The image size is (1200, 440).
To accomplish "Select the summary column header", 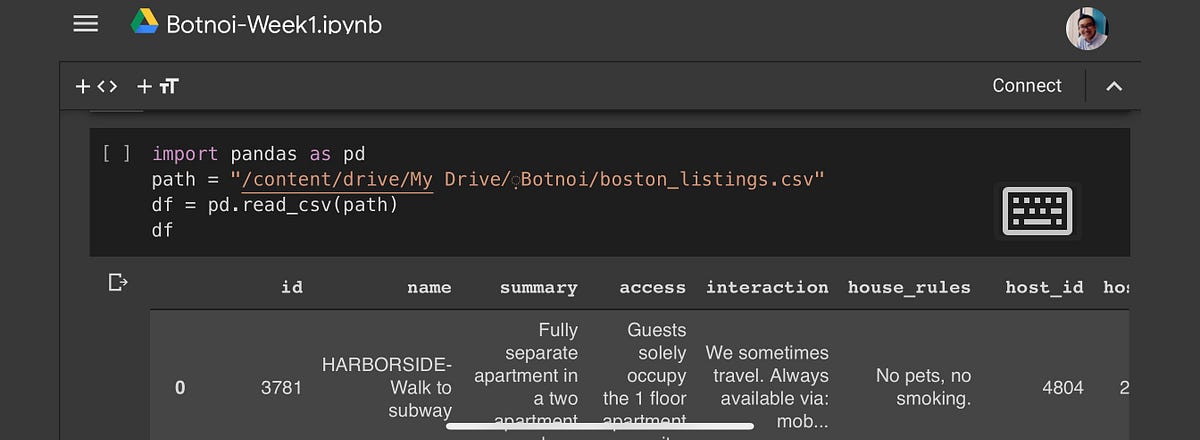I will tap(539, 288).
